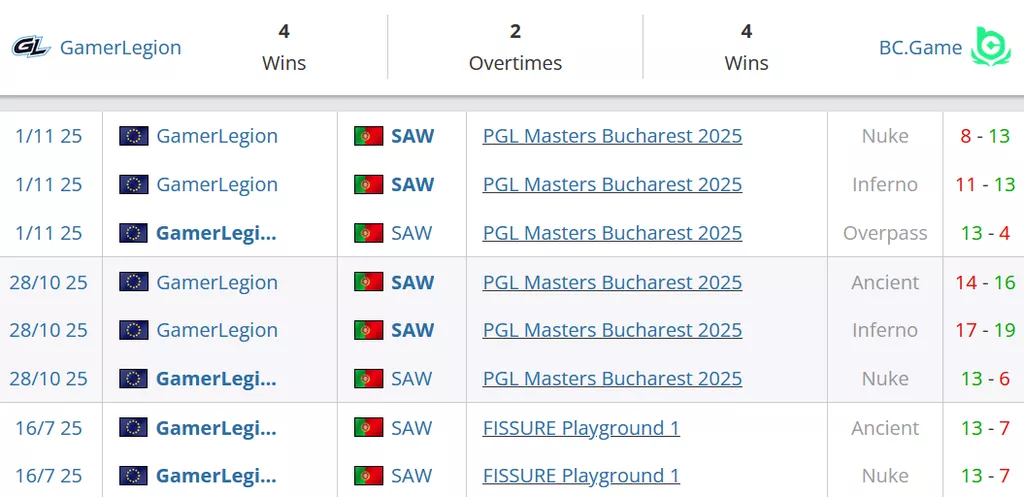Image resolution: width=1024 pixels, height=497 pixels.
Task: Click Portugal flag in the Nuke 13-6 row
Action: point(369,379)
